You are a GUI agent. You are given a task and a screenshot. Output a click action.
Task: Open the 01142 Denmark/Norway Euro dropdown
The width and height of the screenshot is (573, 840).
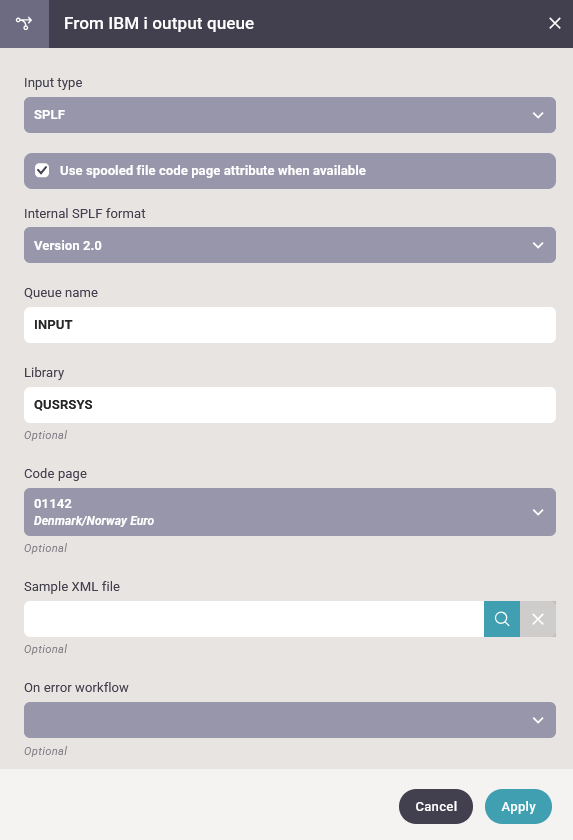pos(290,512)
